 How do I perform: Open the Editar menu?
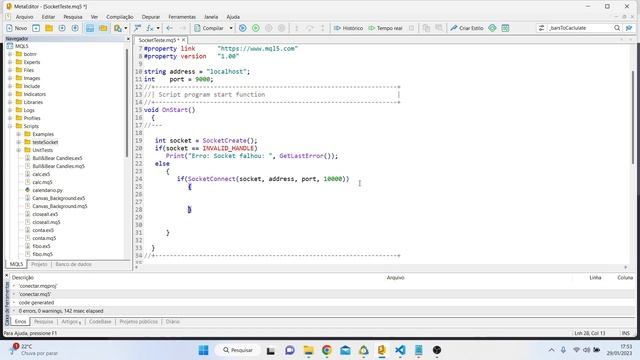48,17
